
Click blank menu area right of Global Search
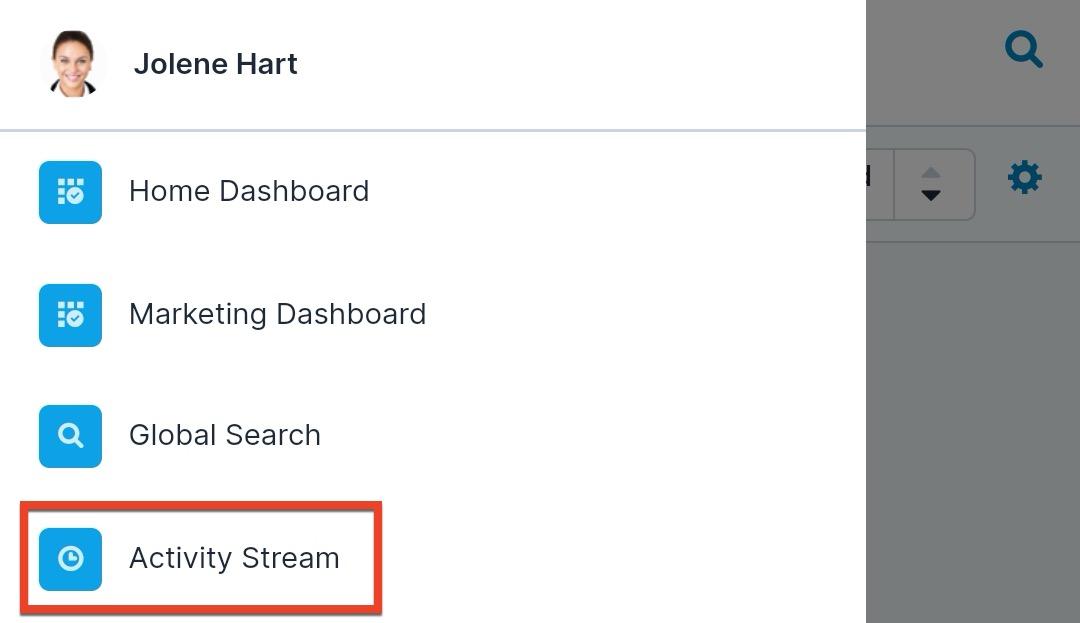click(600, 436)
